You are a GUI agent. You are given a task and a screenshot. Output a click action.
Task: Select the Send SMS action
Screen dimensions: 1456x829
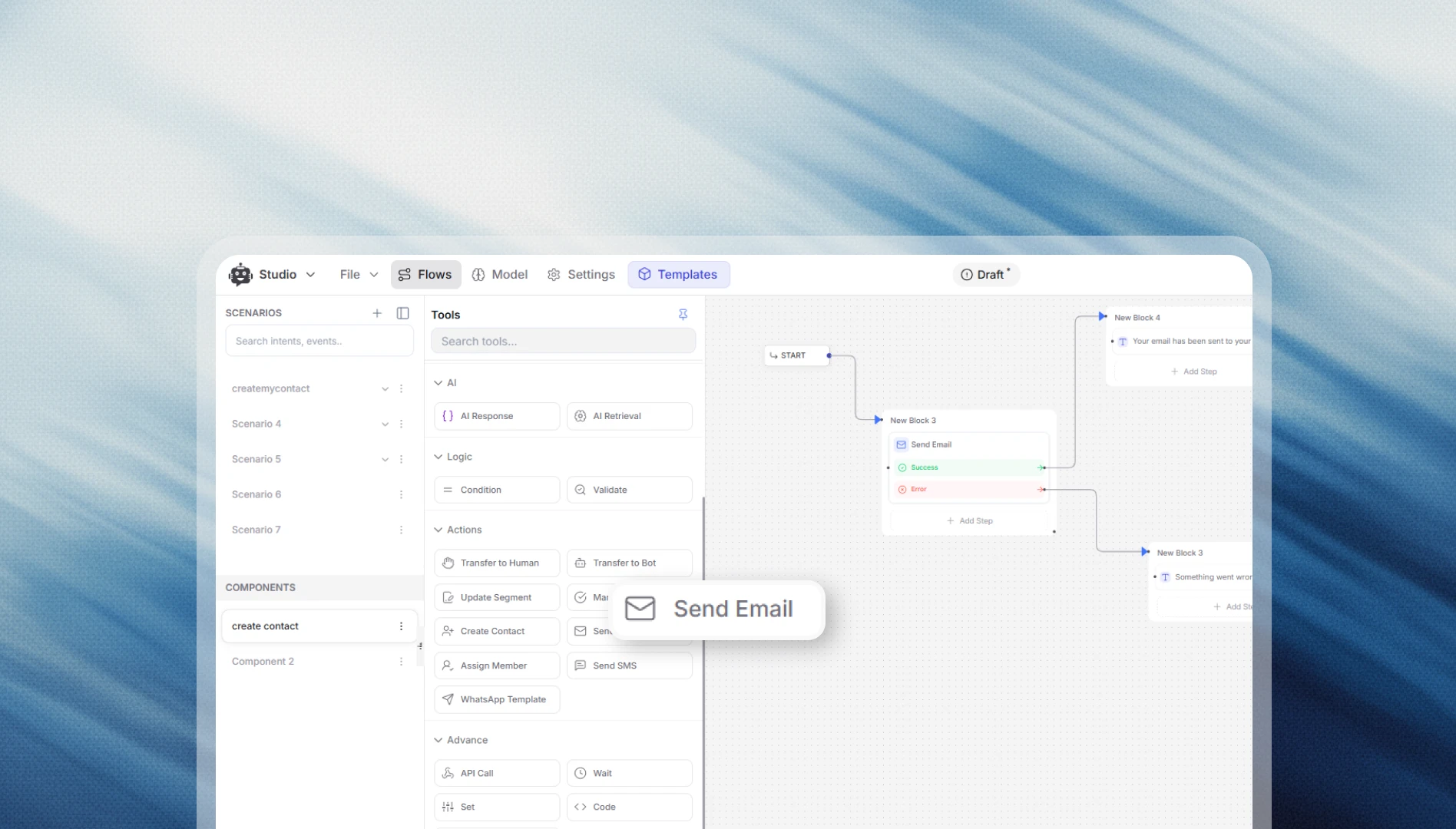[629, 665]
